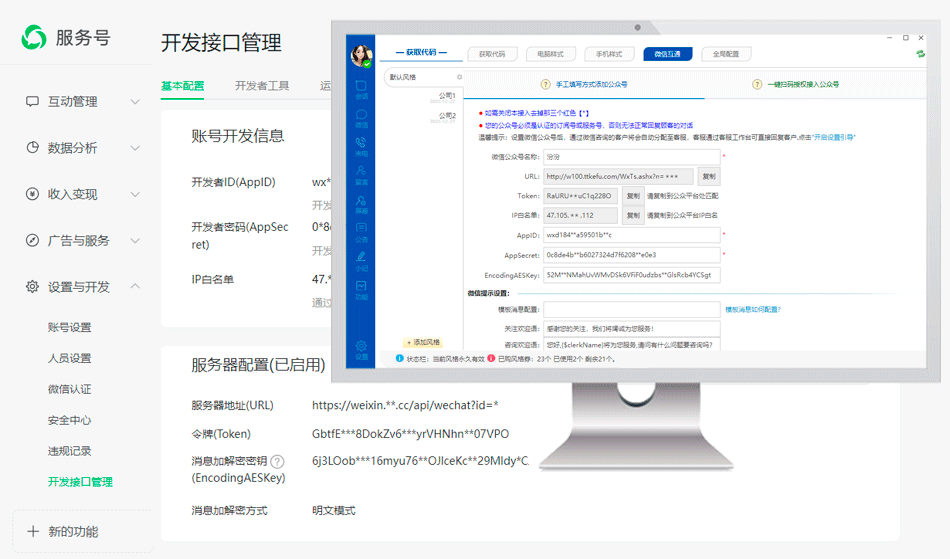Click the gear icon beside 默认风格

point(459,77)
